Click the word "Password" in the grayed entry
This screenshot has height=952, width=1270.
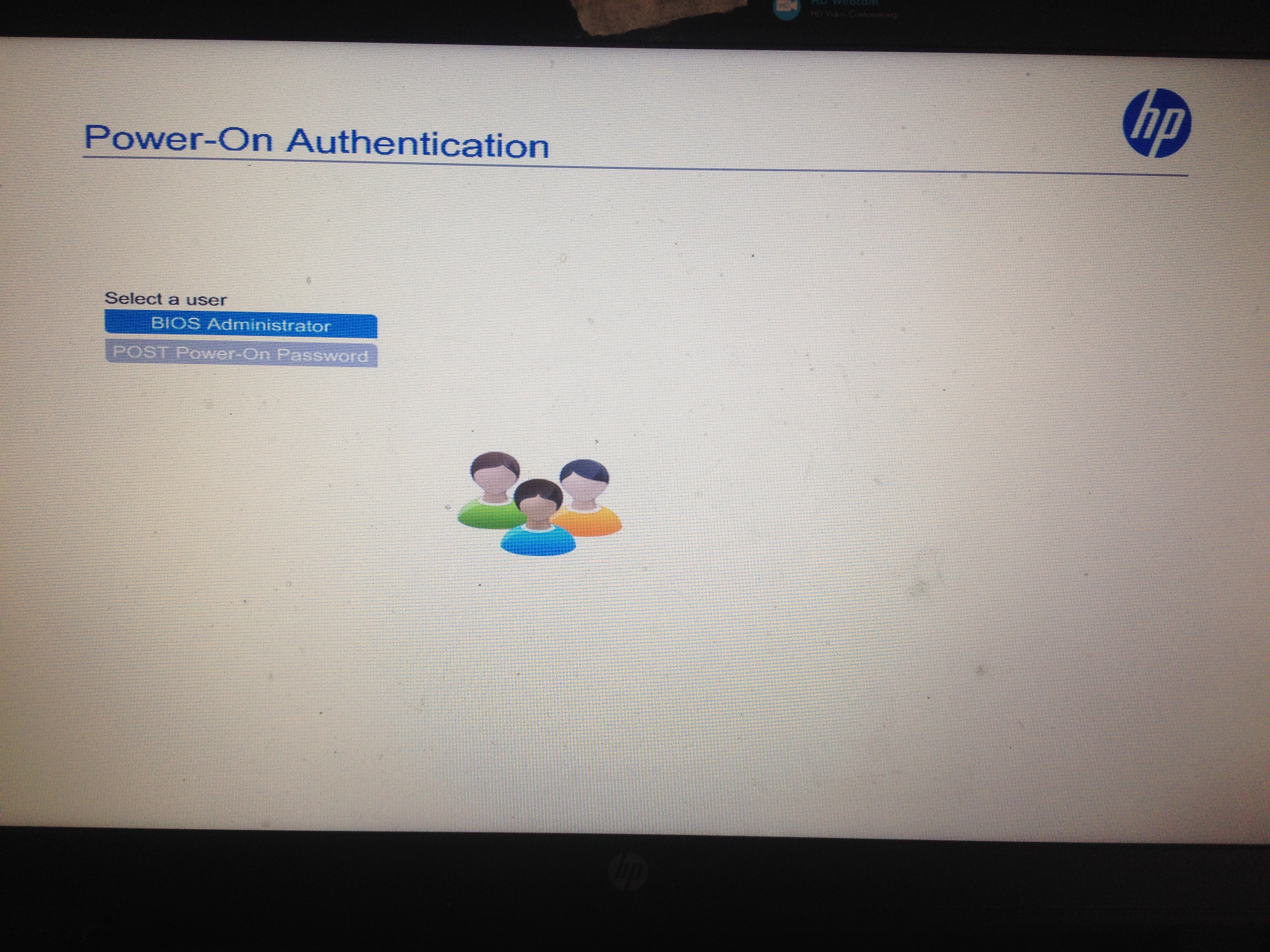point(322,355)
